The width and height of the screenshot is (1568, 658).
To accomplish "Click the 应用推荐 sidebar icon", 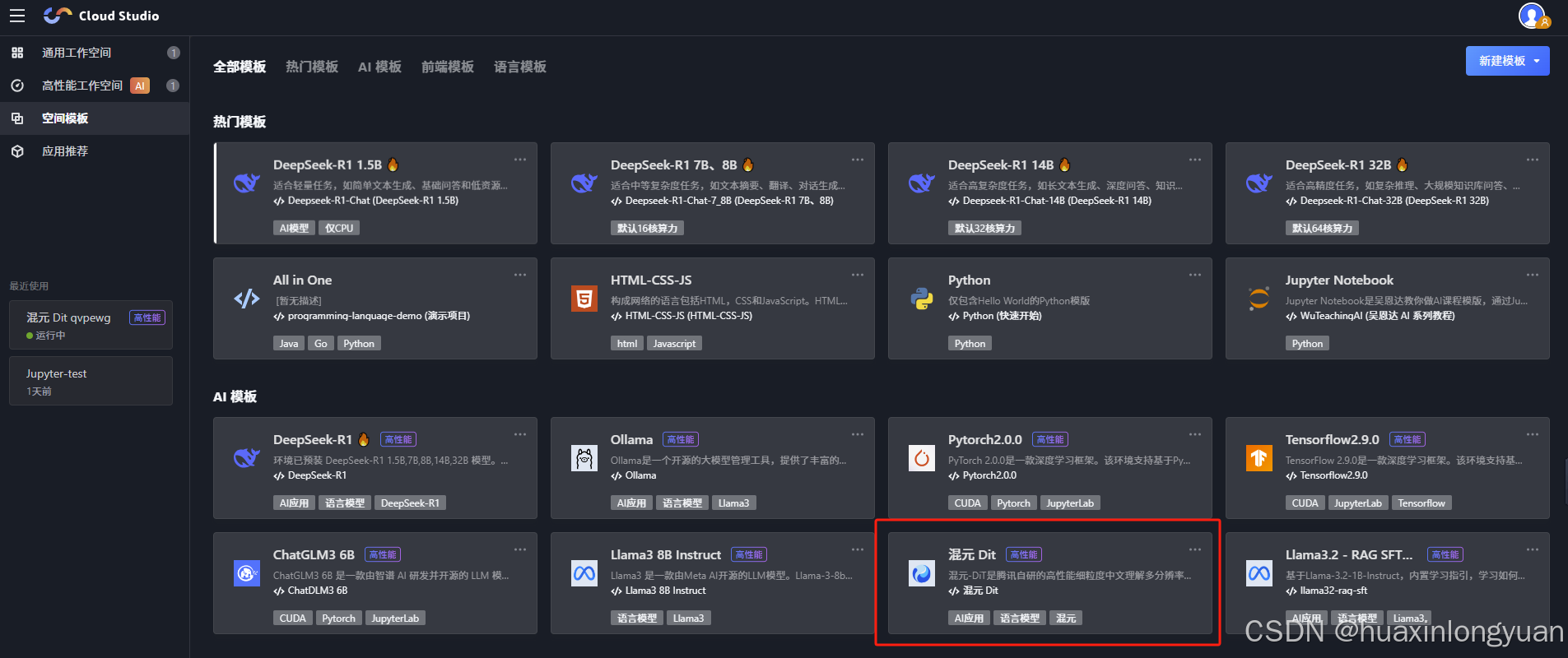I will [x=17, y=151].
